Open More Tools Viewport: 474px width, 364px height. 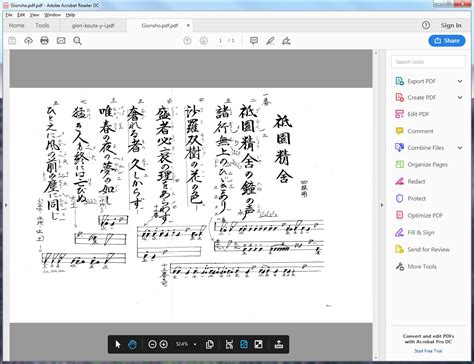coord(416,266)
